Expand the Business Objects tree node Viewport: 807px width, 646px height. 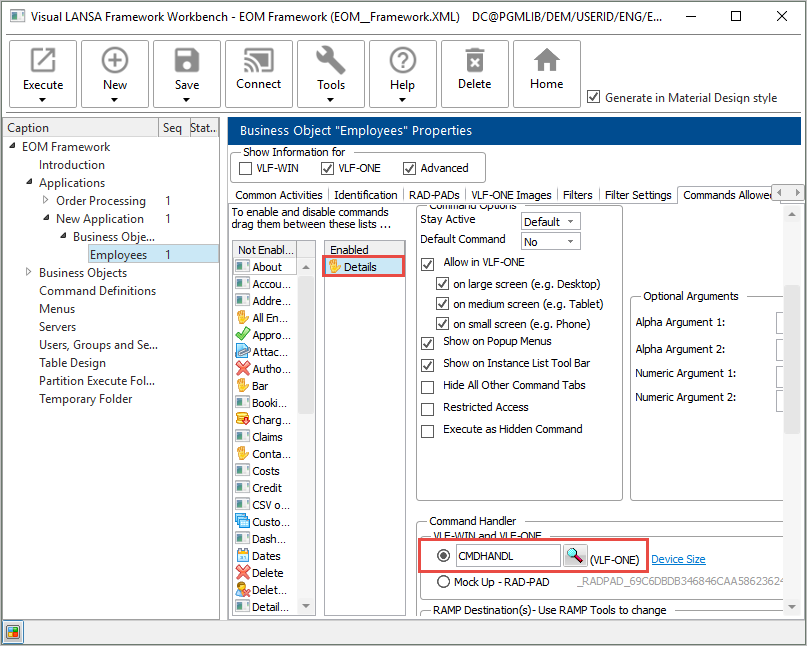29,272
